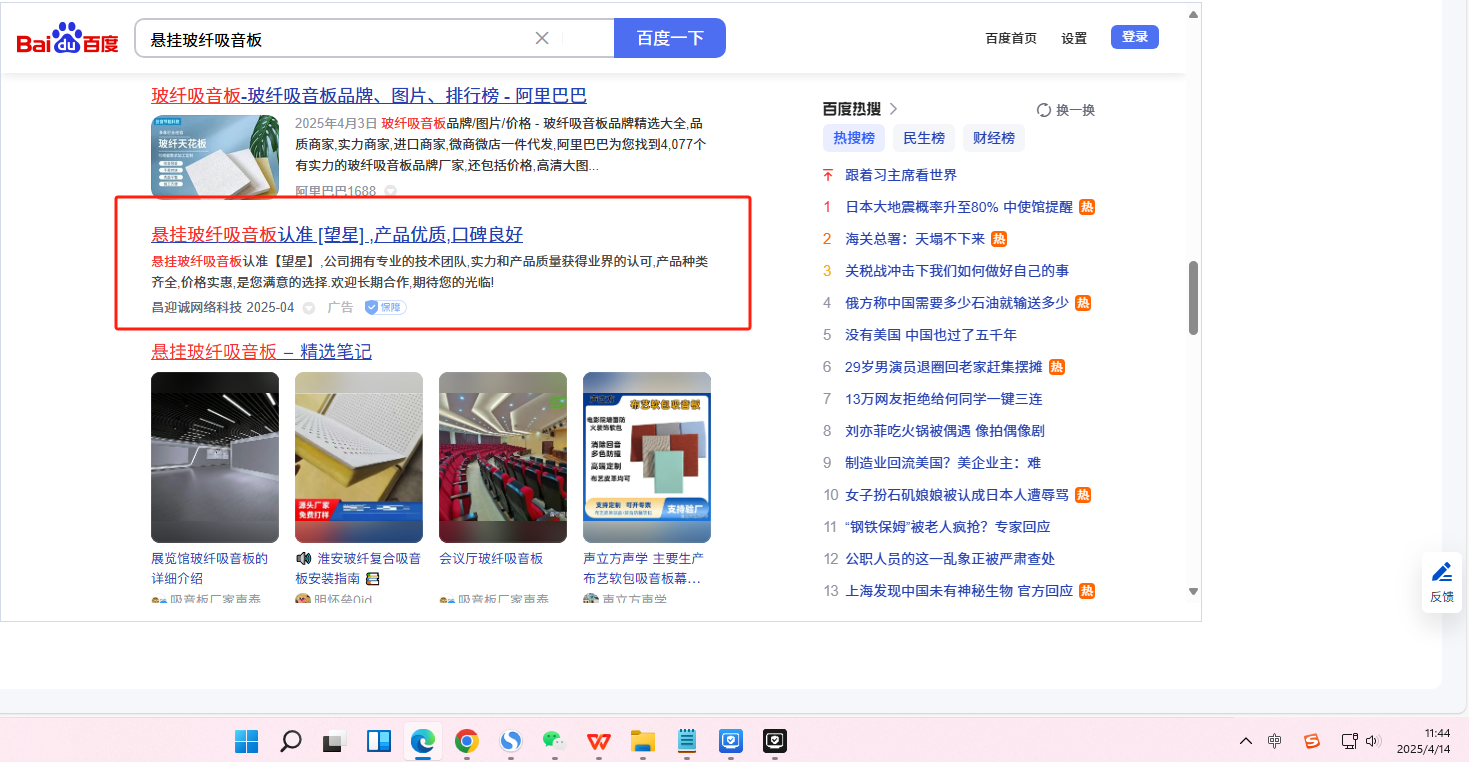Open the 会议厅玻纤吸音板 auditorium thumbnail
Viewport: 1469px width, 762px height.
502,457
